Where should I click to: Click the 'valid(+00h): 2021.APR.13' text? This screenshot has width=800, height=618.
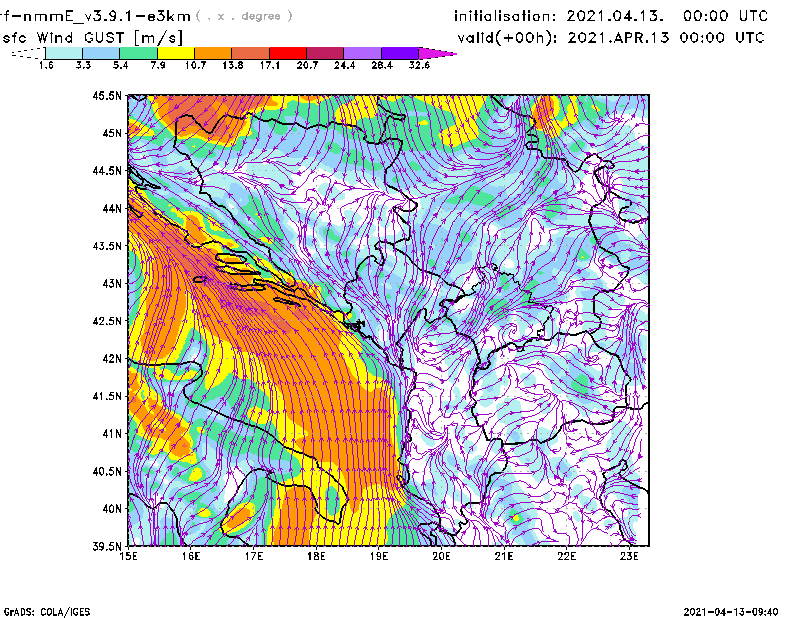coord(563,38)
